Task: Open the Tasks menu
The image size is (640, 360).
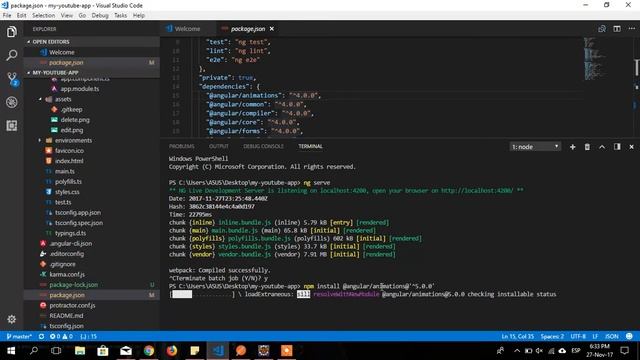Action: coord(120,16)
